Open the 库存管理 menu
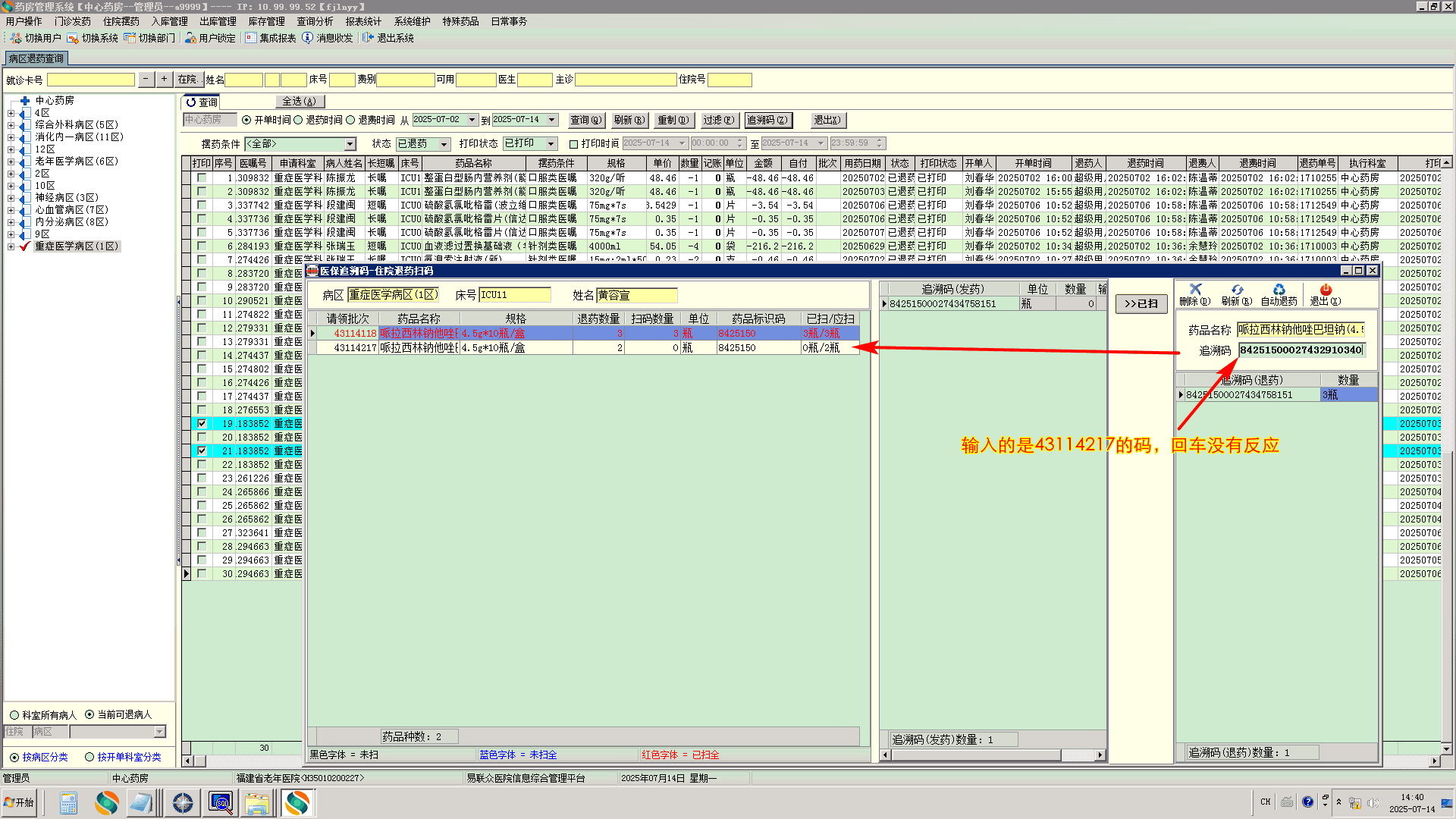The height and width of the screenshot is (819, 1456). [x=266, y=21]
